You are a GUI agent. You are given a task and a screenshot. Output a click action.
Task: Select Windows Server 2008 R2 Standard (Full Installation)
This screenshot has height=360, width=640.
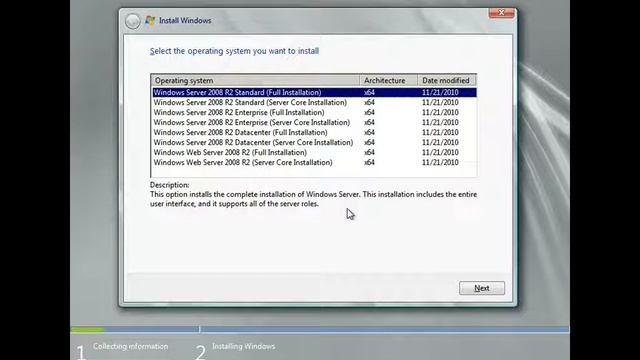(314, 93)
